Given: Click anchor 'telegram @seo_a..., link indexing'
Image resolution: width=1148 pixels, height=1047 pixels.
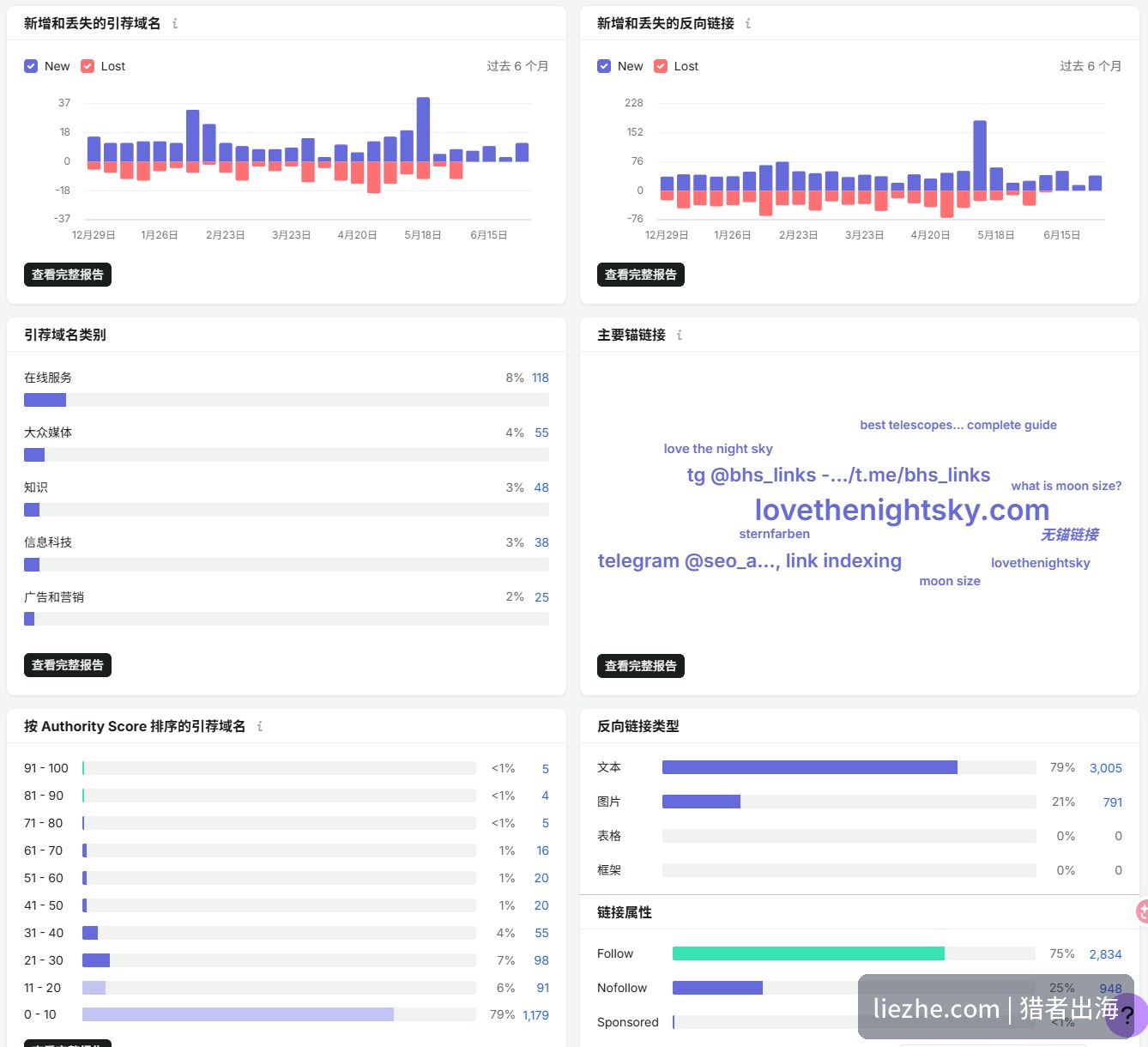Looking at the screenshot, I should [x=750, y=561].
